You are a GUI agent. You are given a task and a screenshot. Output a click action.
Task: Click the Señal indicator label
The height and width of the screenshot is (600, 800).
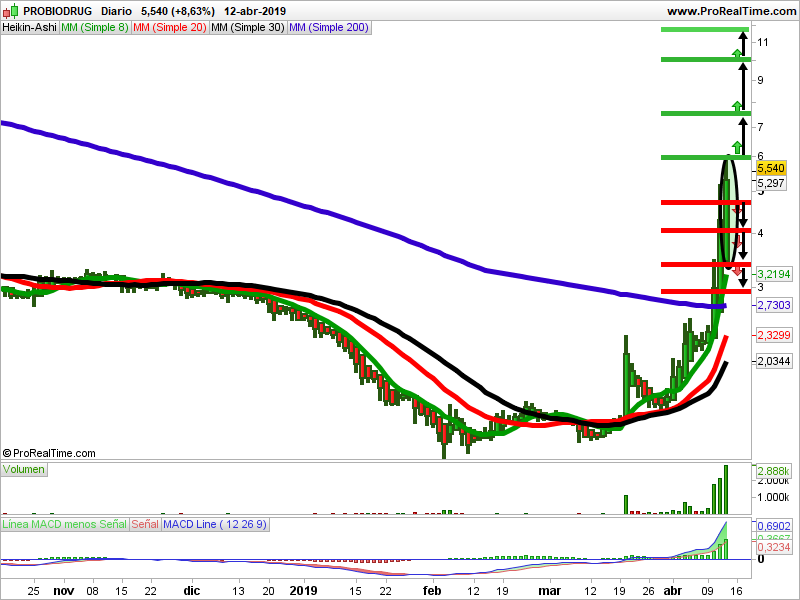click(x=145, y=524)
